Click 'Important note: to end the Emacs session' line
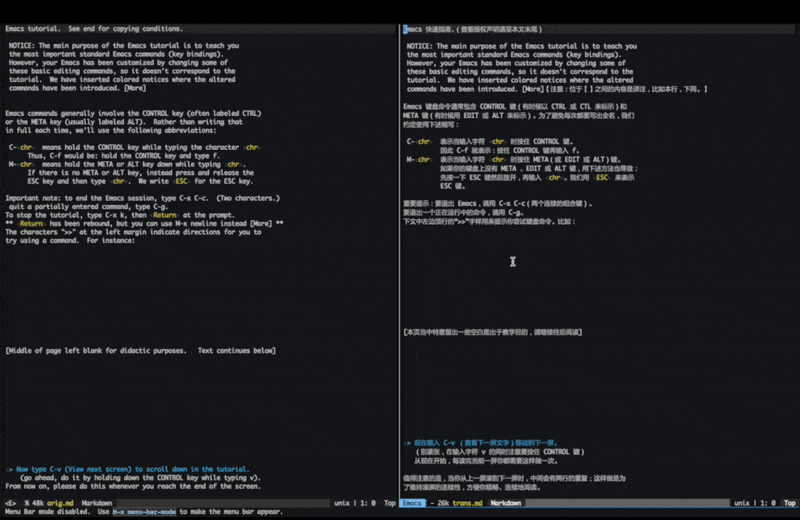Image resolution: width=800 pixels, height=520 pixels. 142,198
